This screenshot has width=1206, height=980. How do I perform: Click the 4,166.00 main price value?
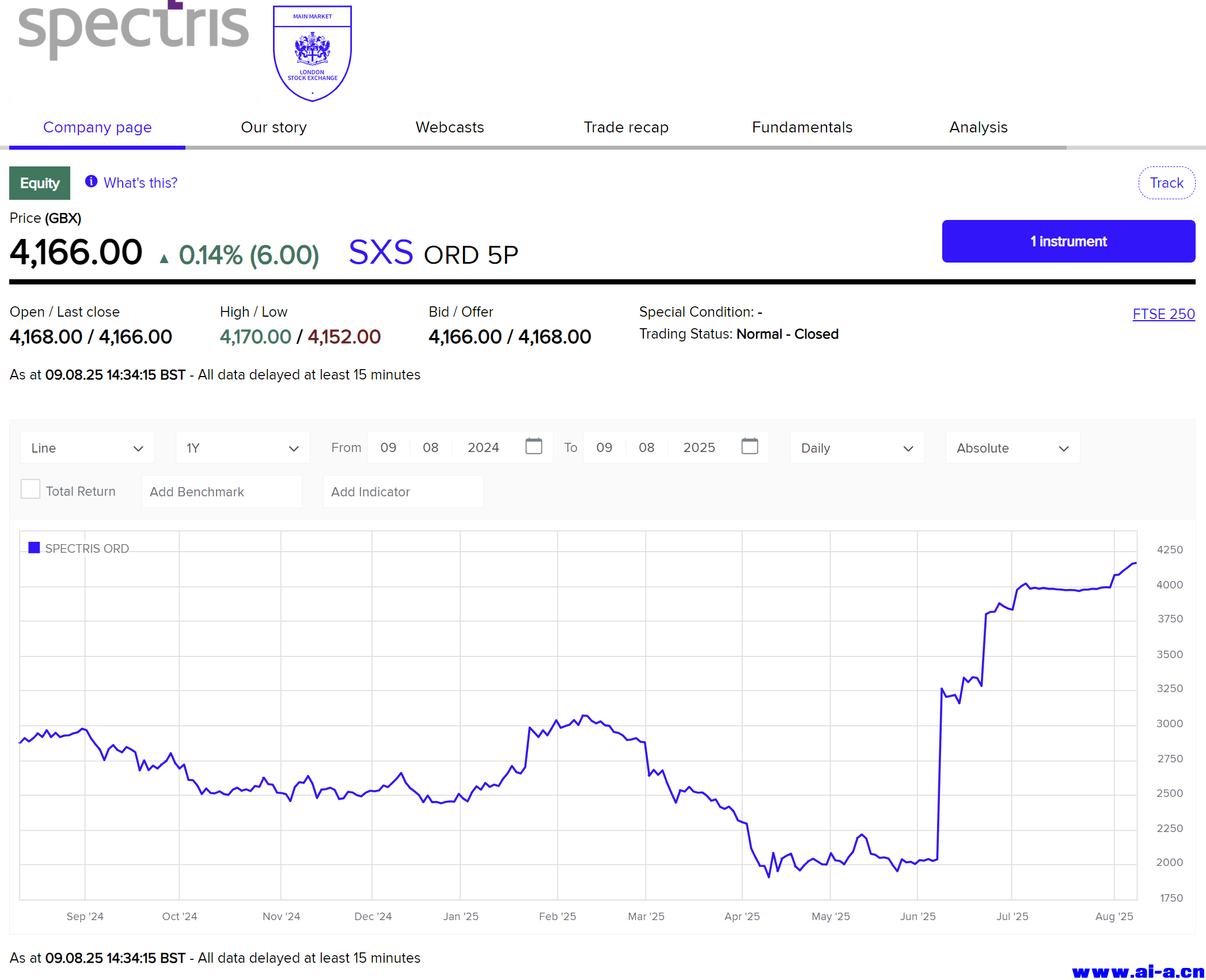click(x=76, y=253)
